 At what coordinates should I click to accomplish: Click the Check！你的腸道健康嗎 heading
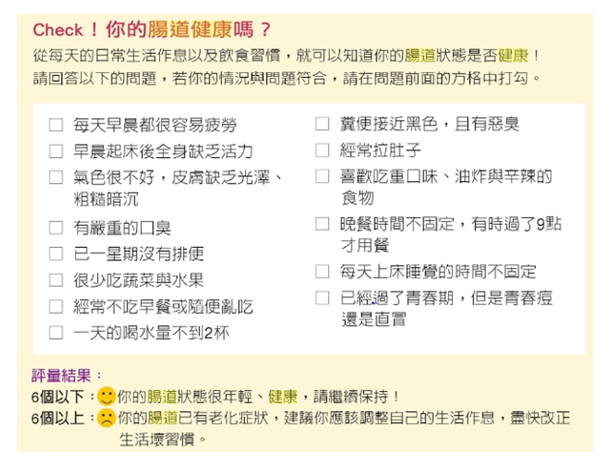(x=152, y=29)
